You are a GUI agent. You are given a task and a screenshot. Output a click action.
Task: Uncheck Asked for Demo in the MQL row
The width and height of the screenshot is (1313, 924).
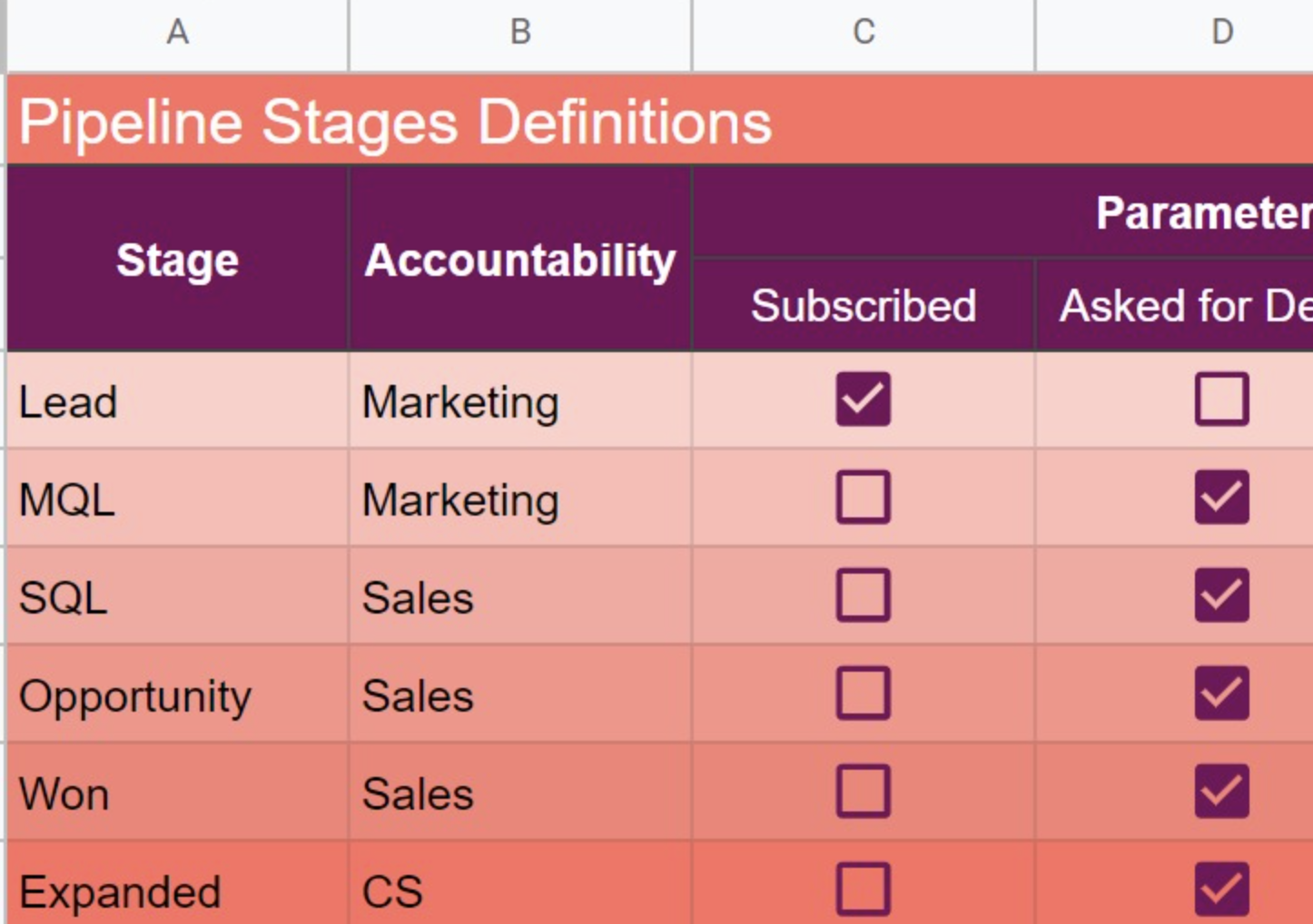pos(1221,497)
